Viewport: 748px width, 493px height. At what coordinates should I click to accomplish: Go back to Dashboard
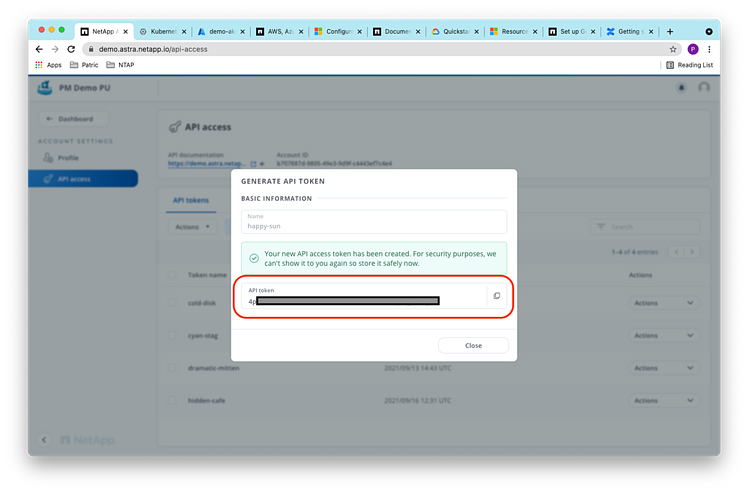[72, 119]
